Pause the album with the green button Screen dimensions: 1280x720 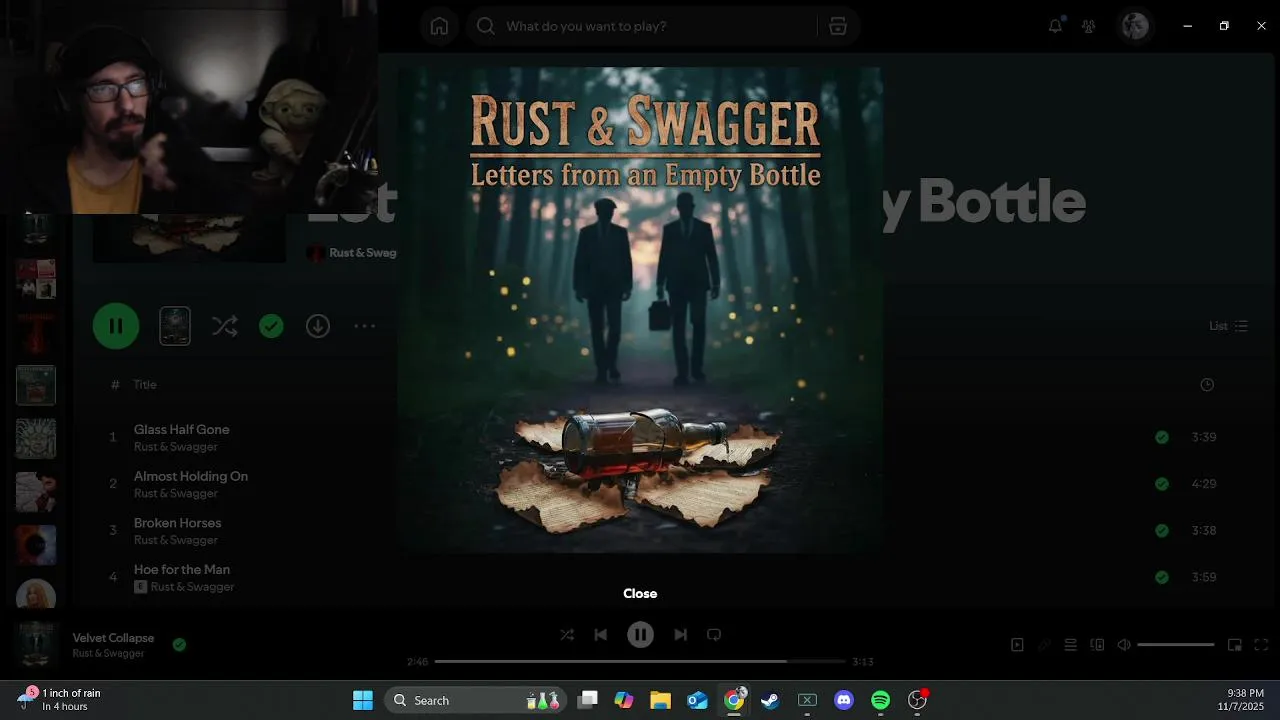pyautogui.click(x=116, y=326)
